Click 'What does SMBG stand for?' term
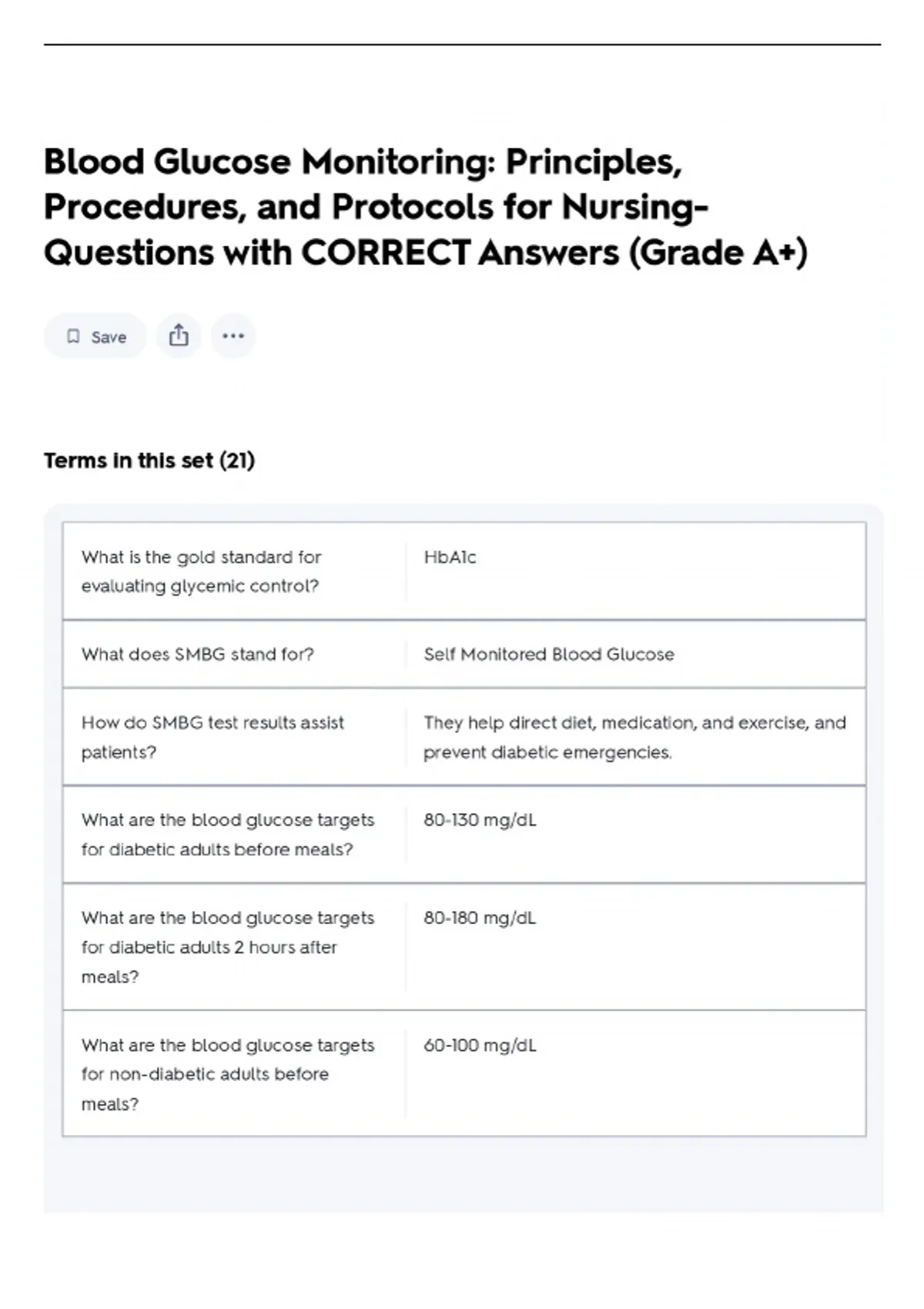Screen dimensions: 924x1309 pos(198,654)
